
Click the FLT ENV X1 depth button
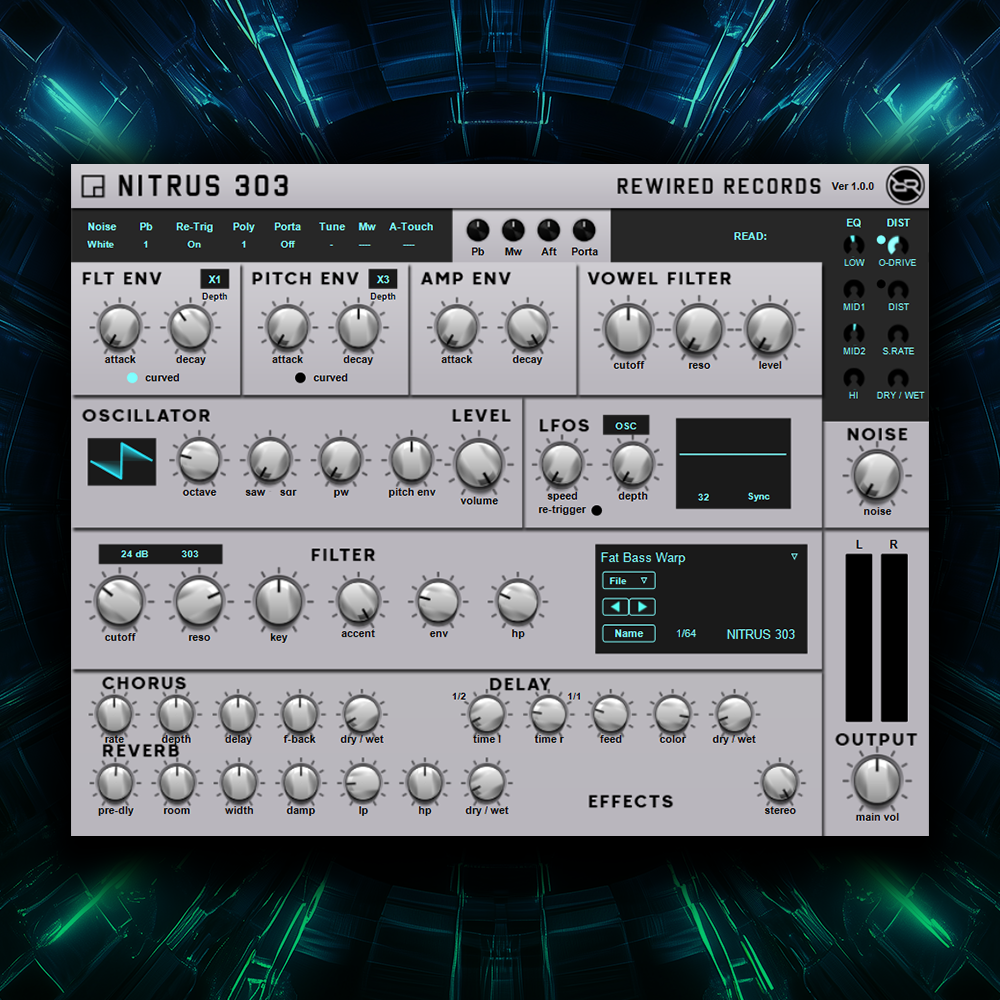coord(214,280)
